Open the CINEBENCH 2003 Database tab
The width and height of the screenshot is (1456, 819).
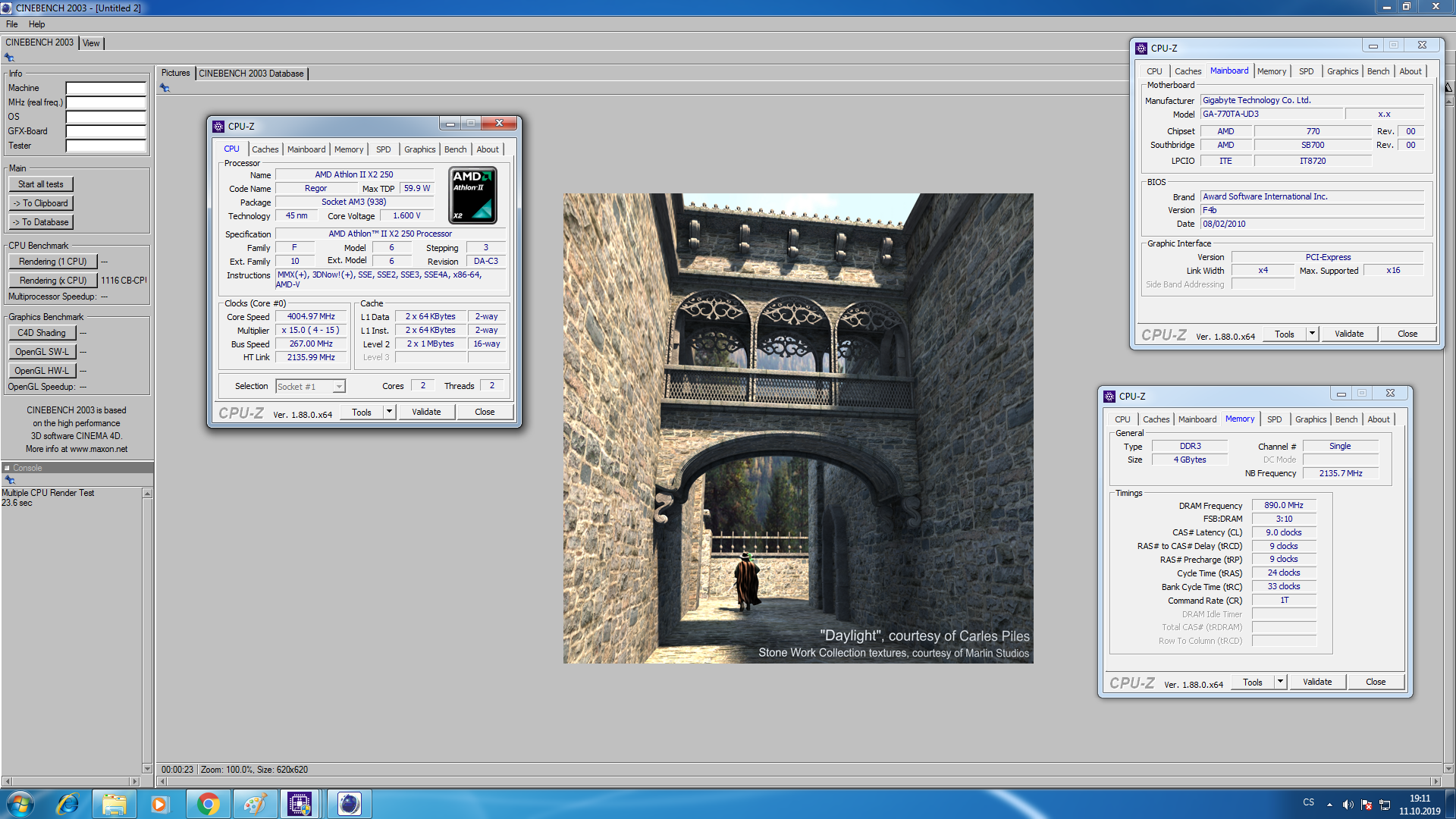pyautogui.click(x=251, y=74)
